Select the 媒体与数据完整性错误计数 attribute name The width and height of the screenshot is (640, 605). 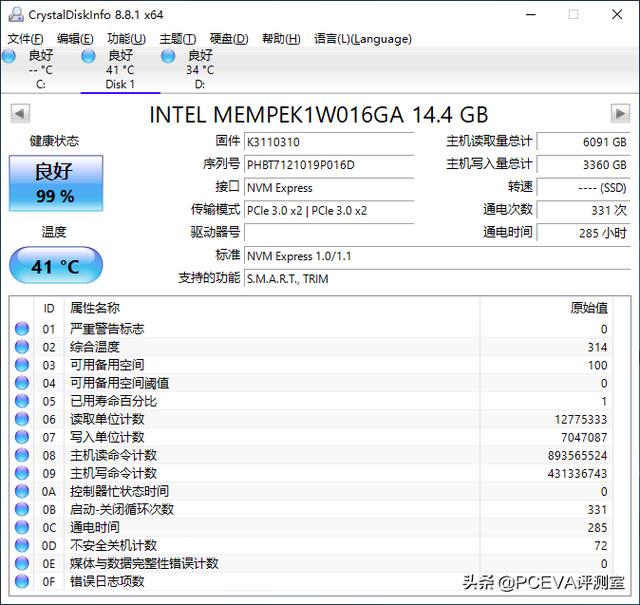[x=144, y=563]
